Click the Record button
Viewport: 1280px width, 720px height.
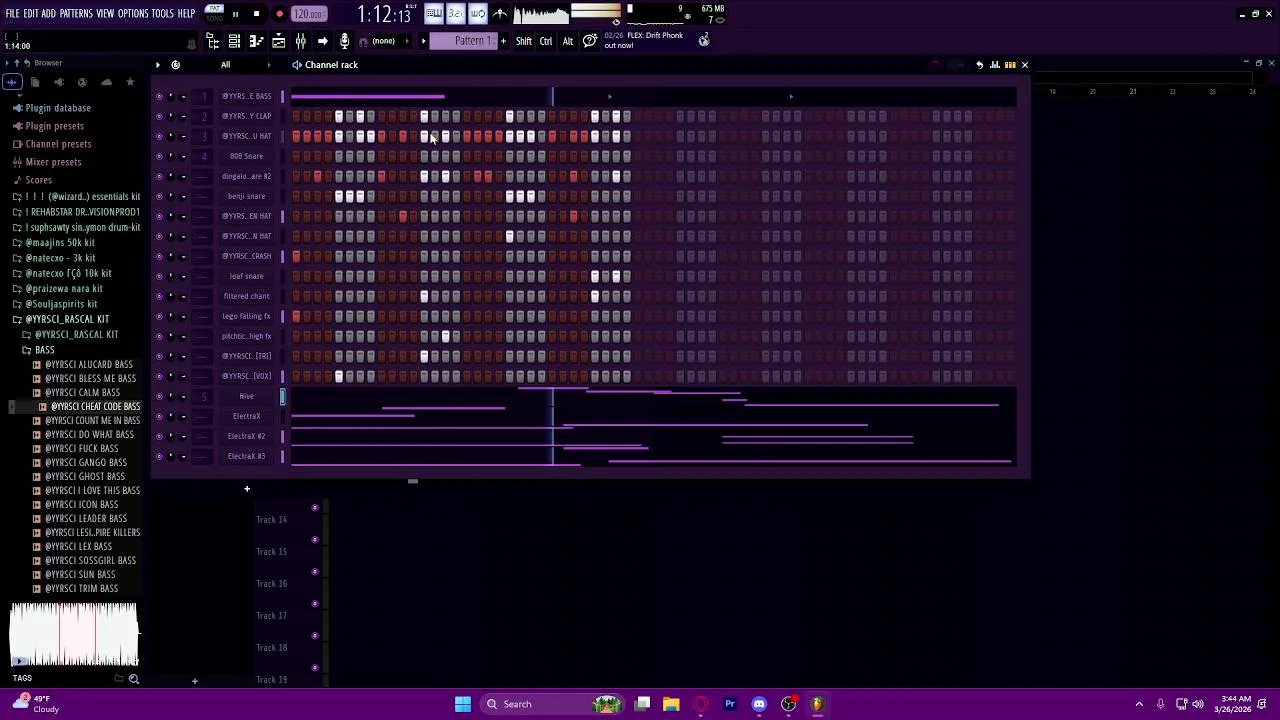tap(279, 14)
